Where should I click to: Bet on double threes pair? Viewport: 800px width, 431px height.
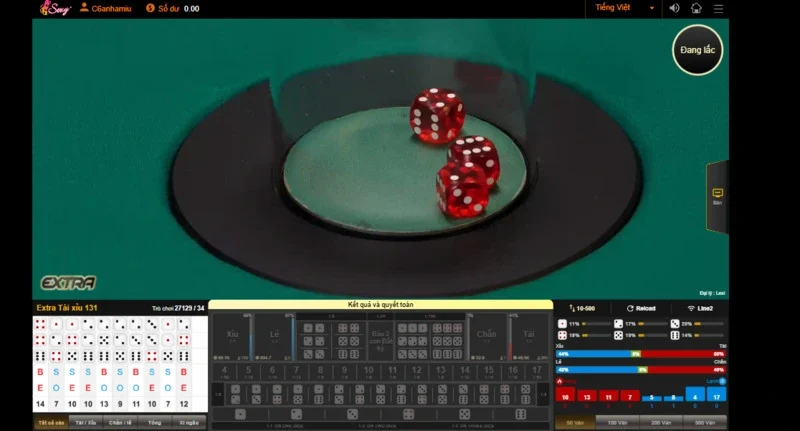[314, 354]
